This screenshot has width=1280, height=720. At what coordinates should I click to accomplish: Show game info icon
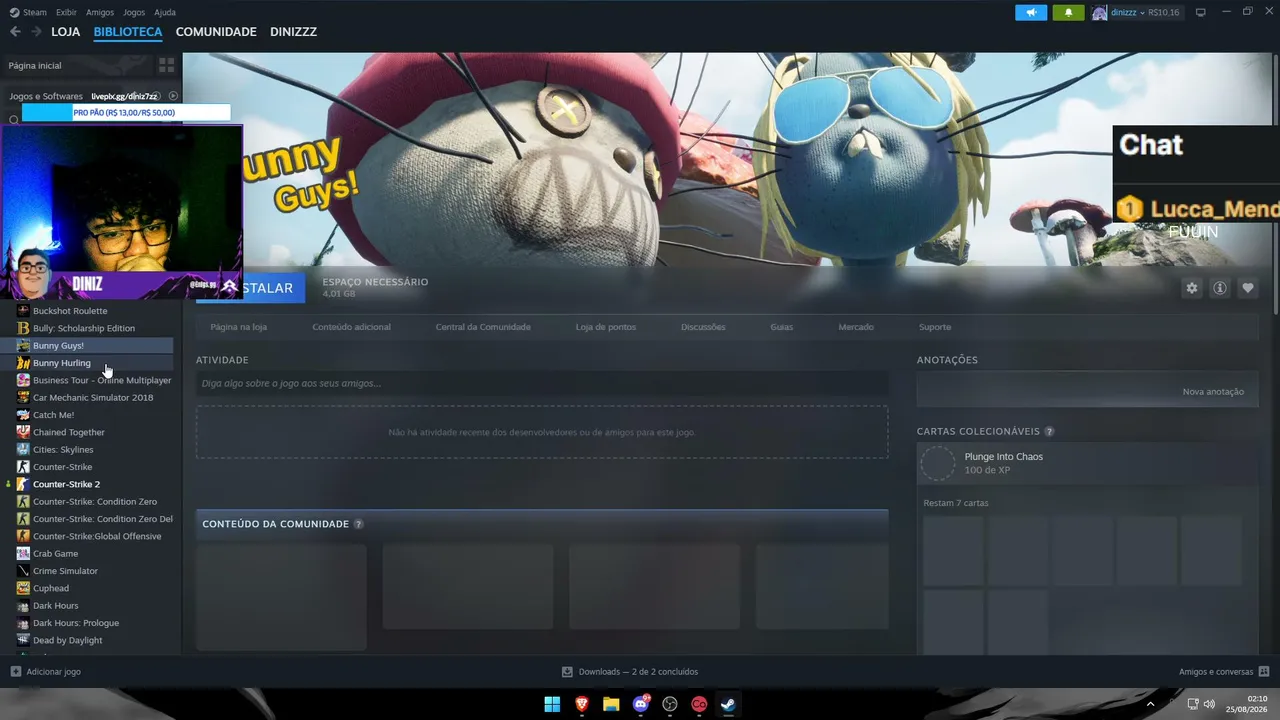coord(1220,288)
